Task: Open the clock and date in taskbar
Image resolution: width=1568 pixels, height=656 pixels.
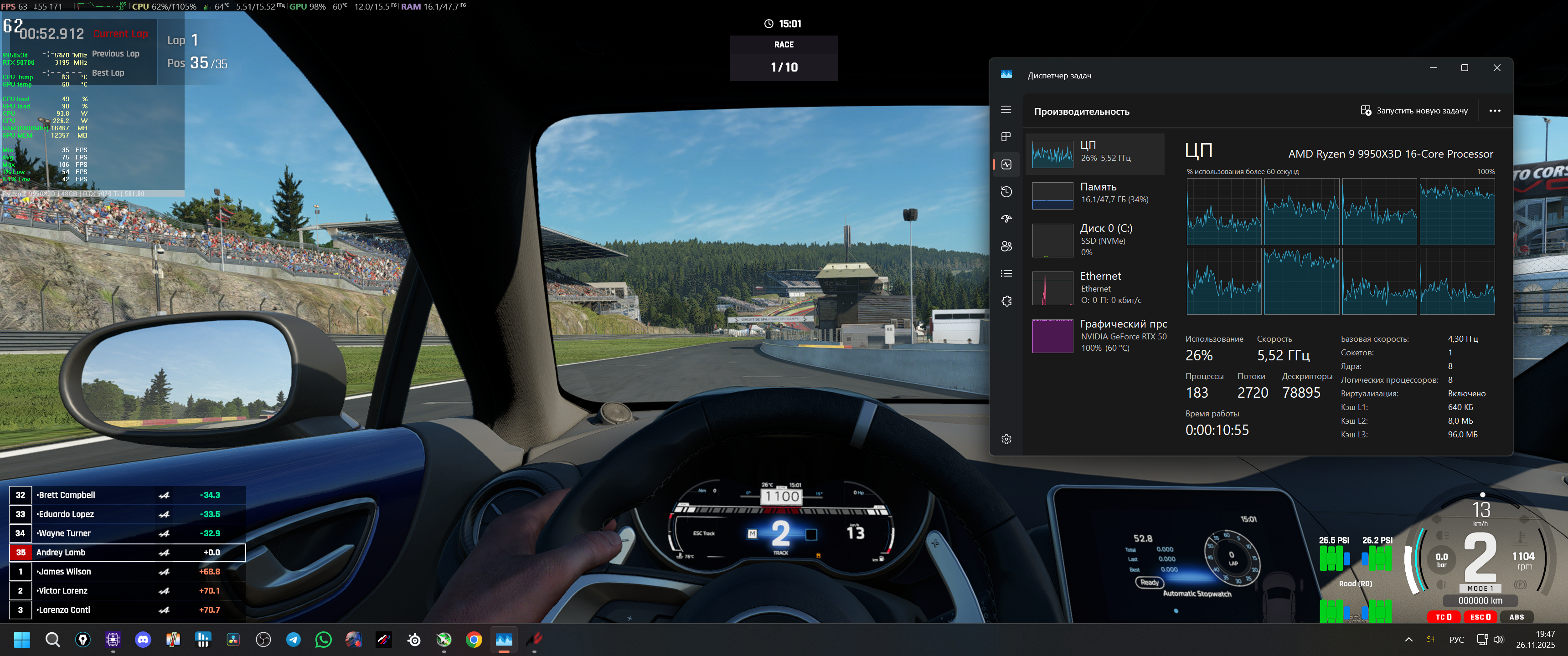Action: [x=1535, y=640]
